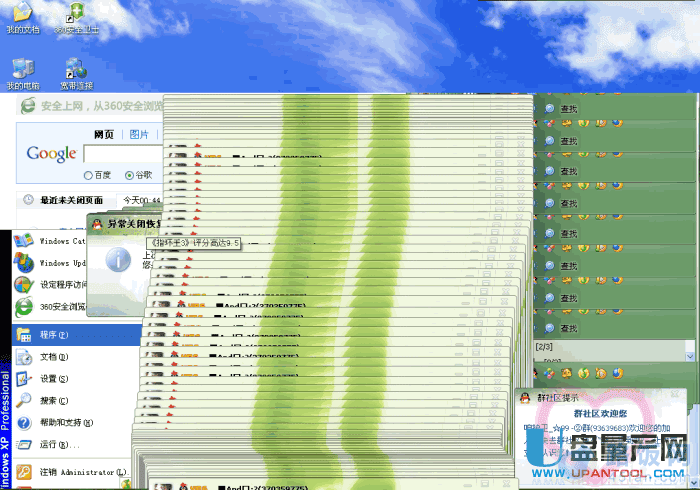Select the 百度 search engine radio button
The width and height of the screenshot is (700, 490).
(88, 175)
